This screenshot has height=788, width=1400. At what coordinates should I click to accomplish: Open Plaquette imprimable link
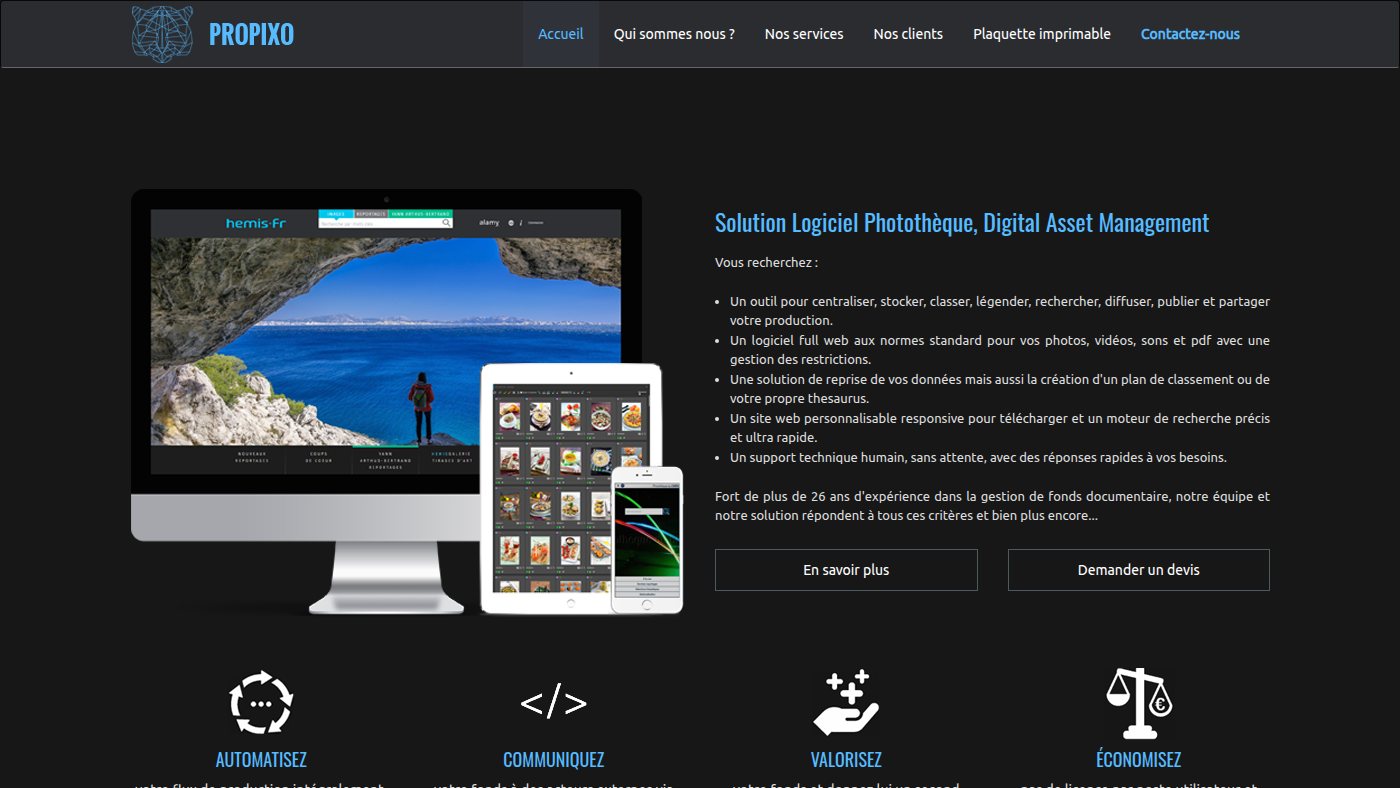point(1042,34)
